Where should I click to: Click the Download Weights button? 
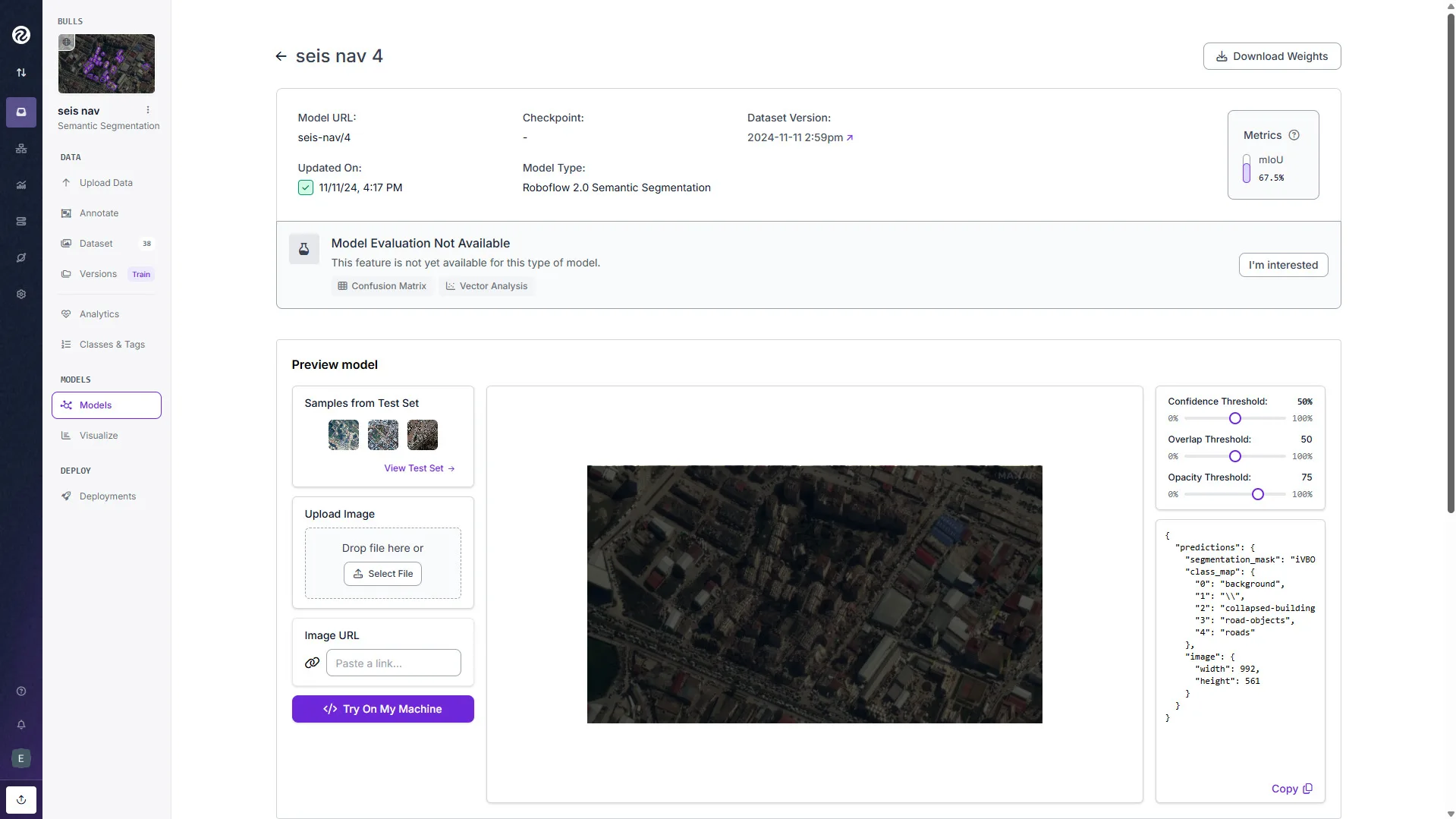[1272, 56]
